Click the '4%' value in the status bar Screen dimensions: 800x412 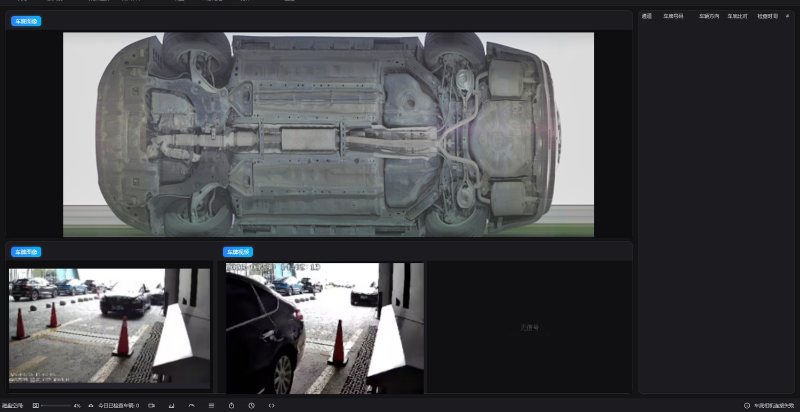pyautogui.click(x=77, y=406)
